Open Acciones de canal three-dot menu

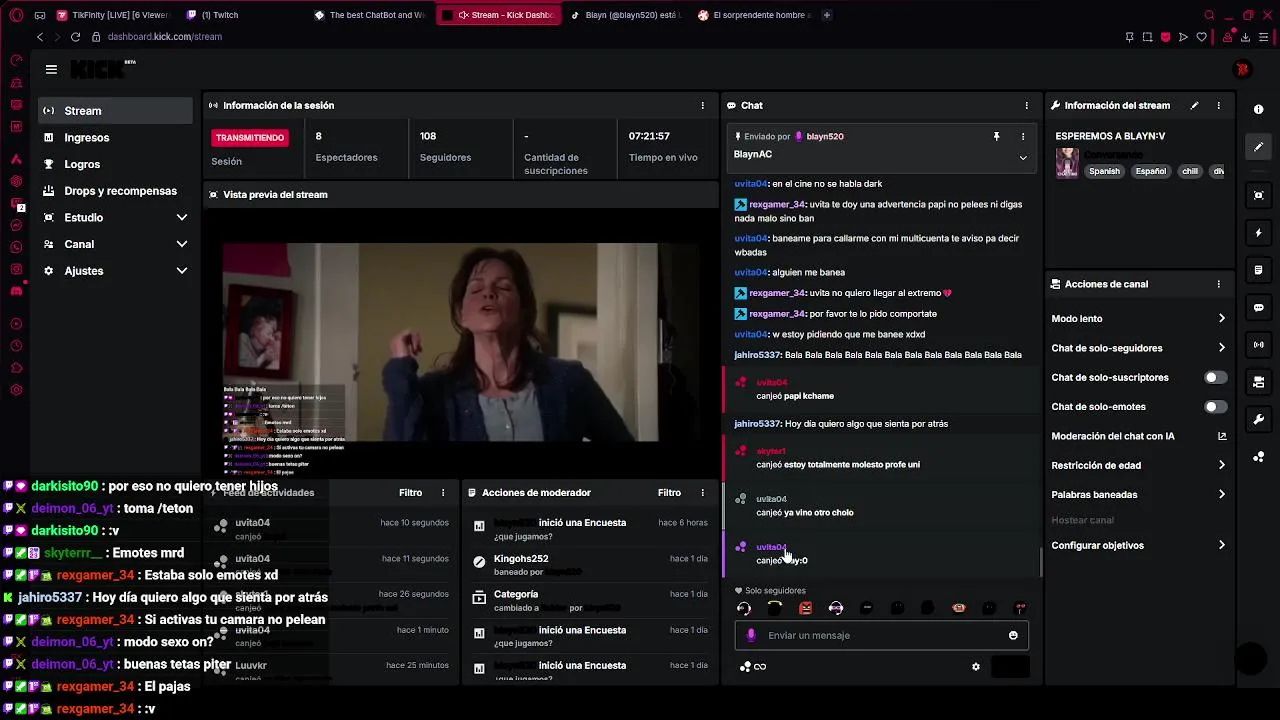click(x=1218, y=284)
